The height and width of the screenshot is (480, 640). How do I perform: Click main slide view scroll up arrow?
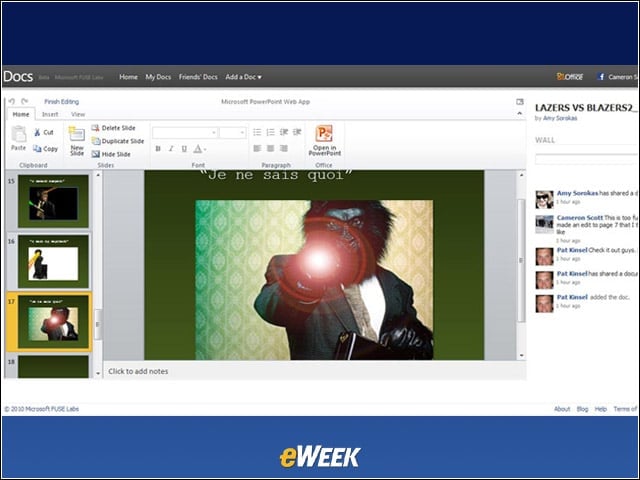click(521, 175)
